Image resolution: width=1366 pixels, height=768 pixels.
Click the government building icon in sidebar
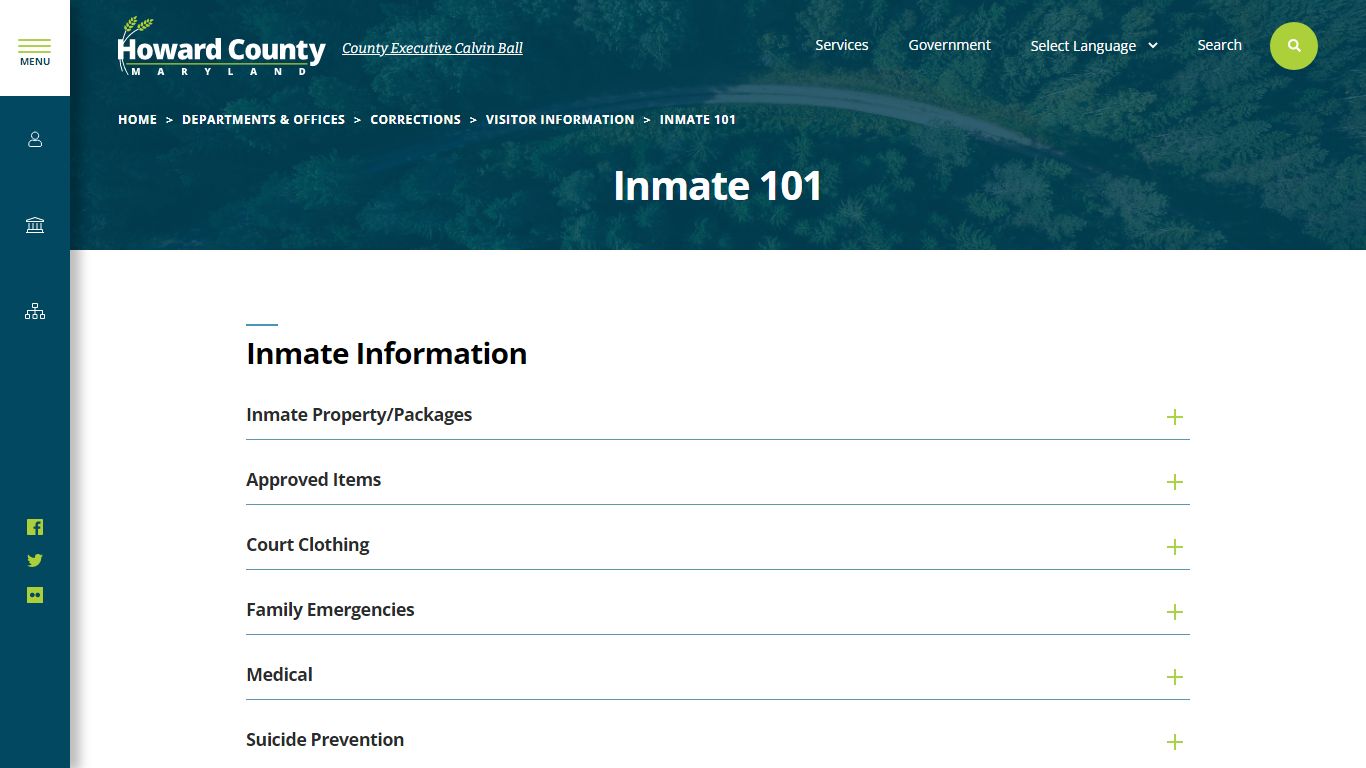point(35,225)
